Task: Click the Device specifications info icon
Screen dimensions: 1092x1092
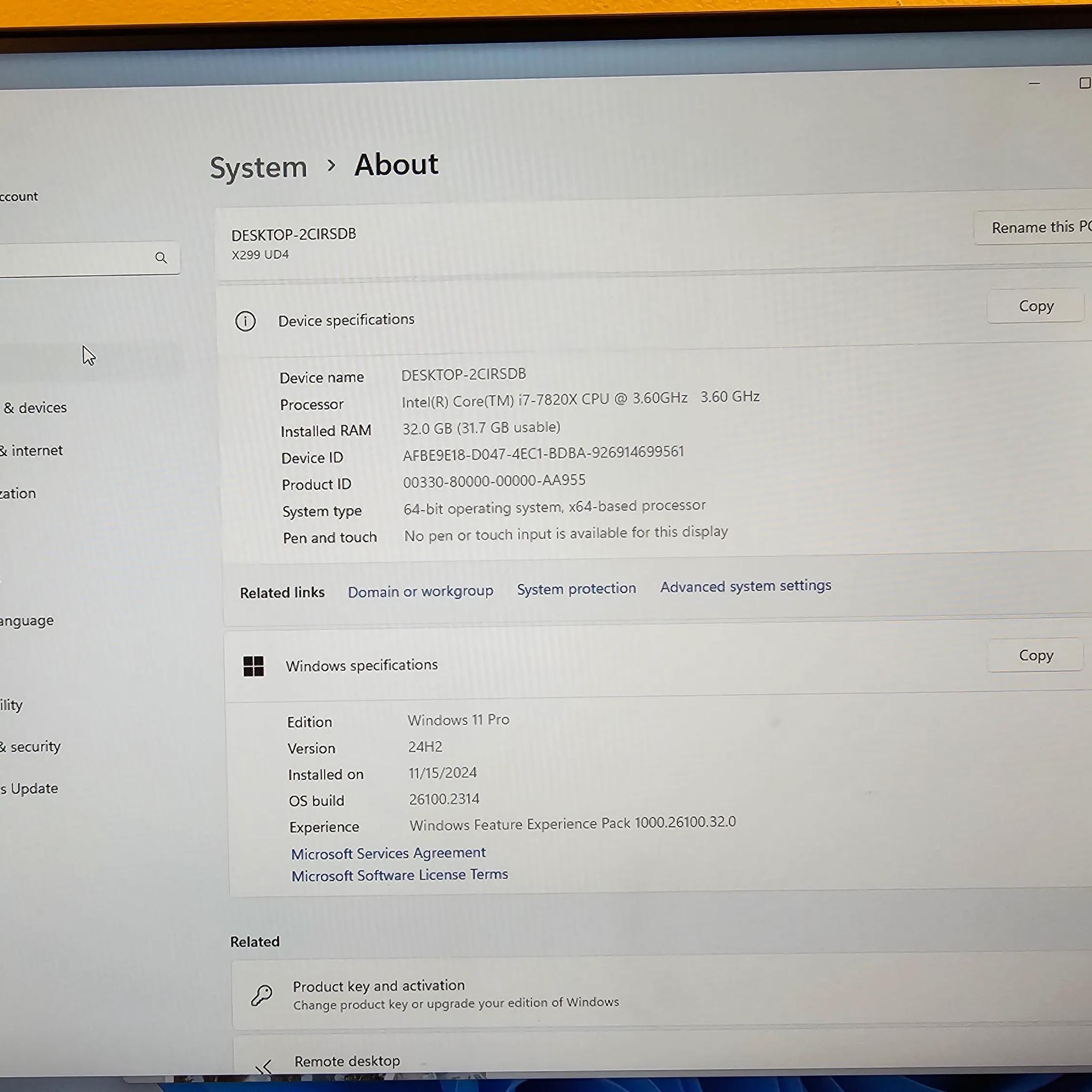Action: (x=245, y=321)
